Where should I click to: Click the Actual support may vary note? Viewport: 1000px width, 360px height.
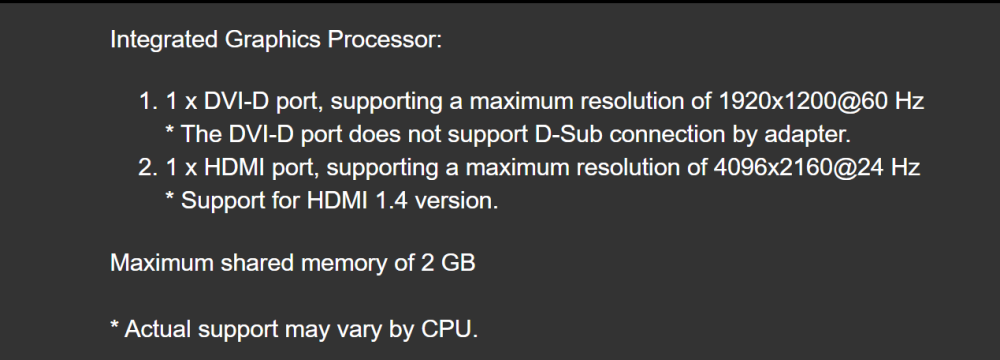(x=294, y=329)
